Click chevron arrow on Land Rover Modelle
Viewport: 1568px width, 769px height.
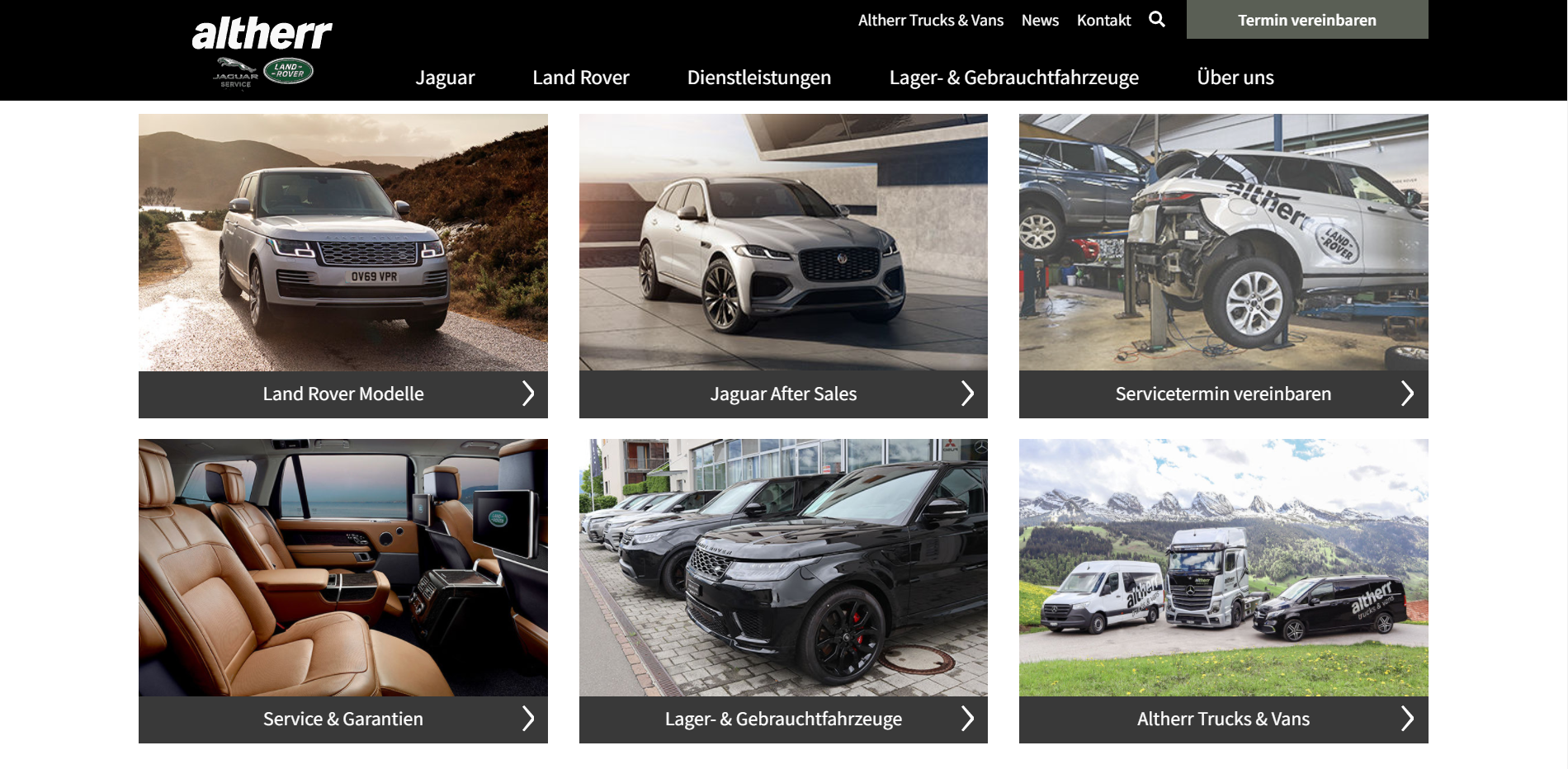528,394
